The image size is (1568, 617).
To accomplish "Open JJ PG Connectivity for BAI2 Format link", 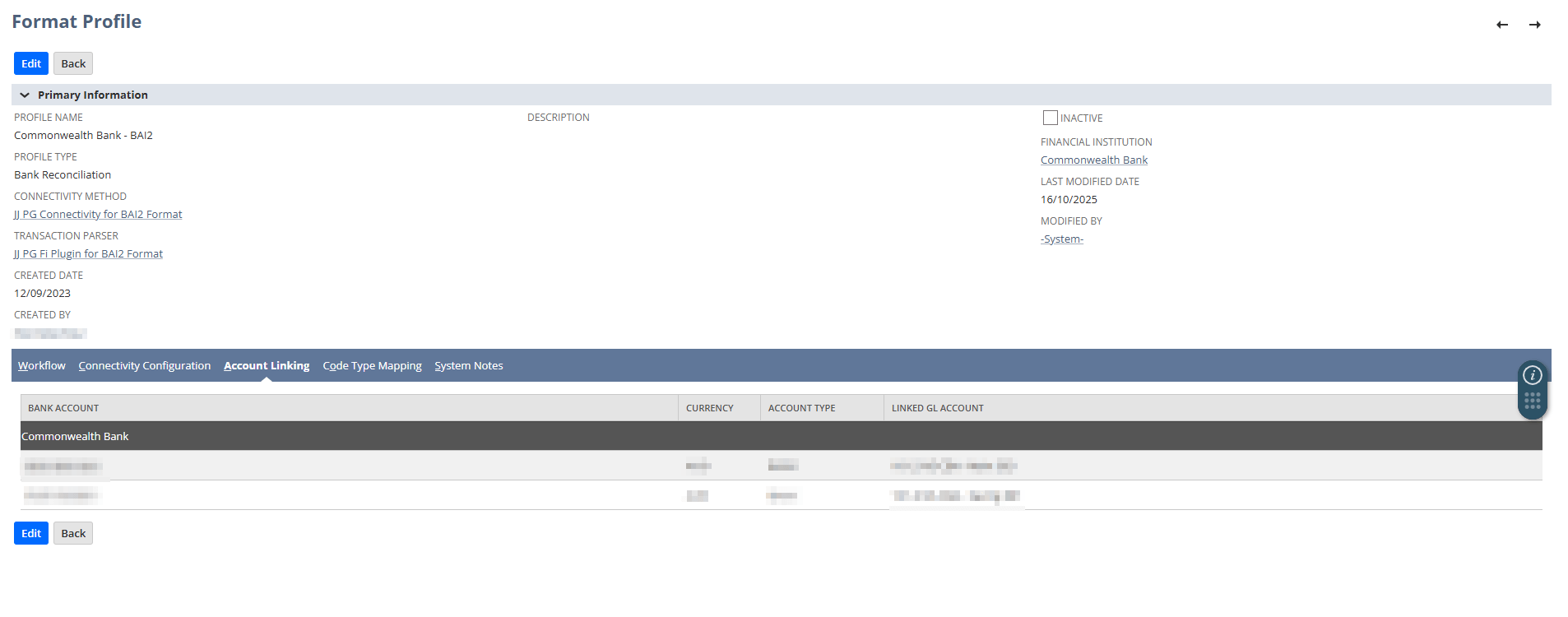I will coord(98,214).
